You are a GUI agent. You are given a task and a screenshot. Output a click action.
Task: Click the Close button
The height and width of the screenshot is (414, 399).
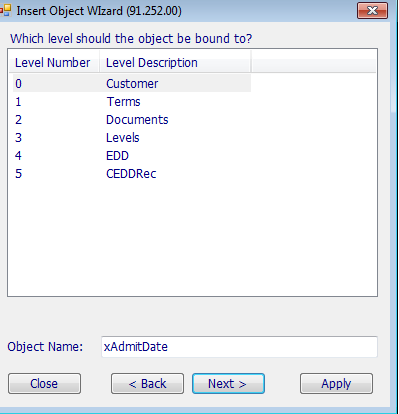44,383
